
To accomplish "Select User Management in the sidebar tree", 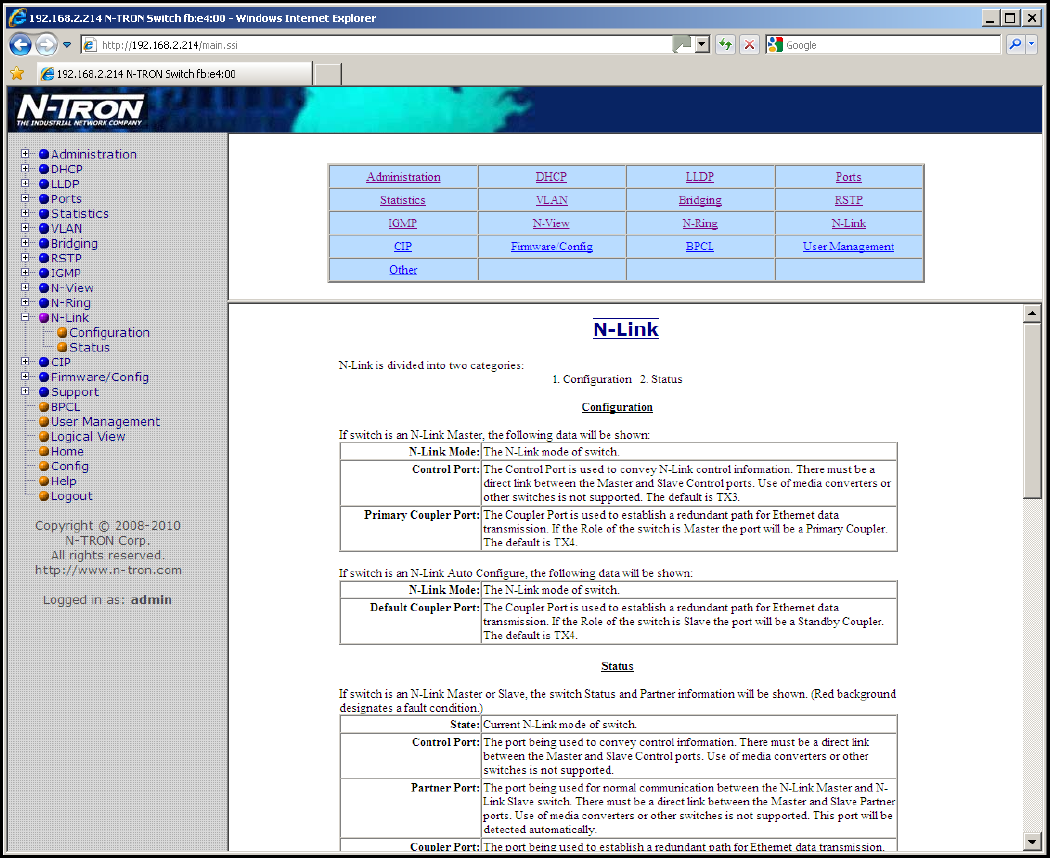I will pos(105,421).
